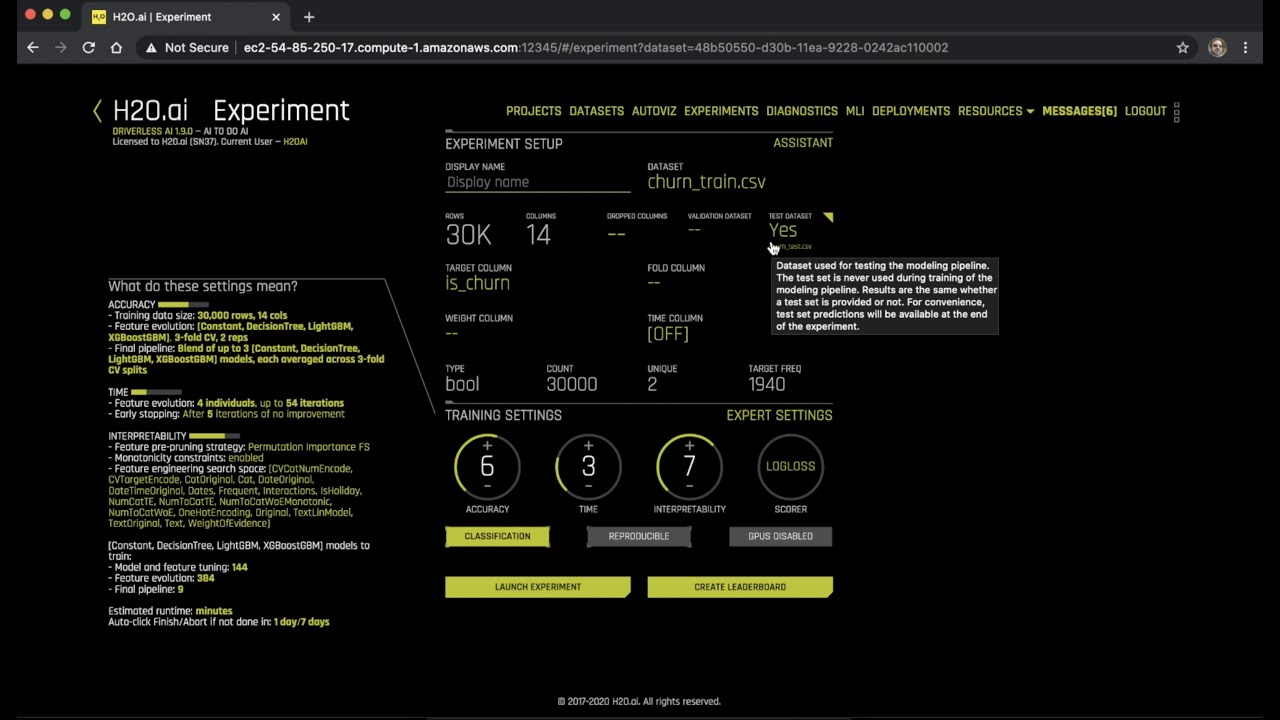
Task: Click the 30K rows value
Action: 468,235
